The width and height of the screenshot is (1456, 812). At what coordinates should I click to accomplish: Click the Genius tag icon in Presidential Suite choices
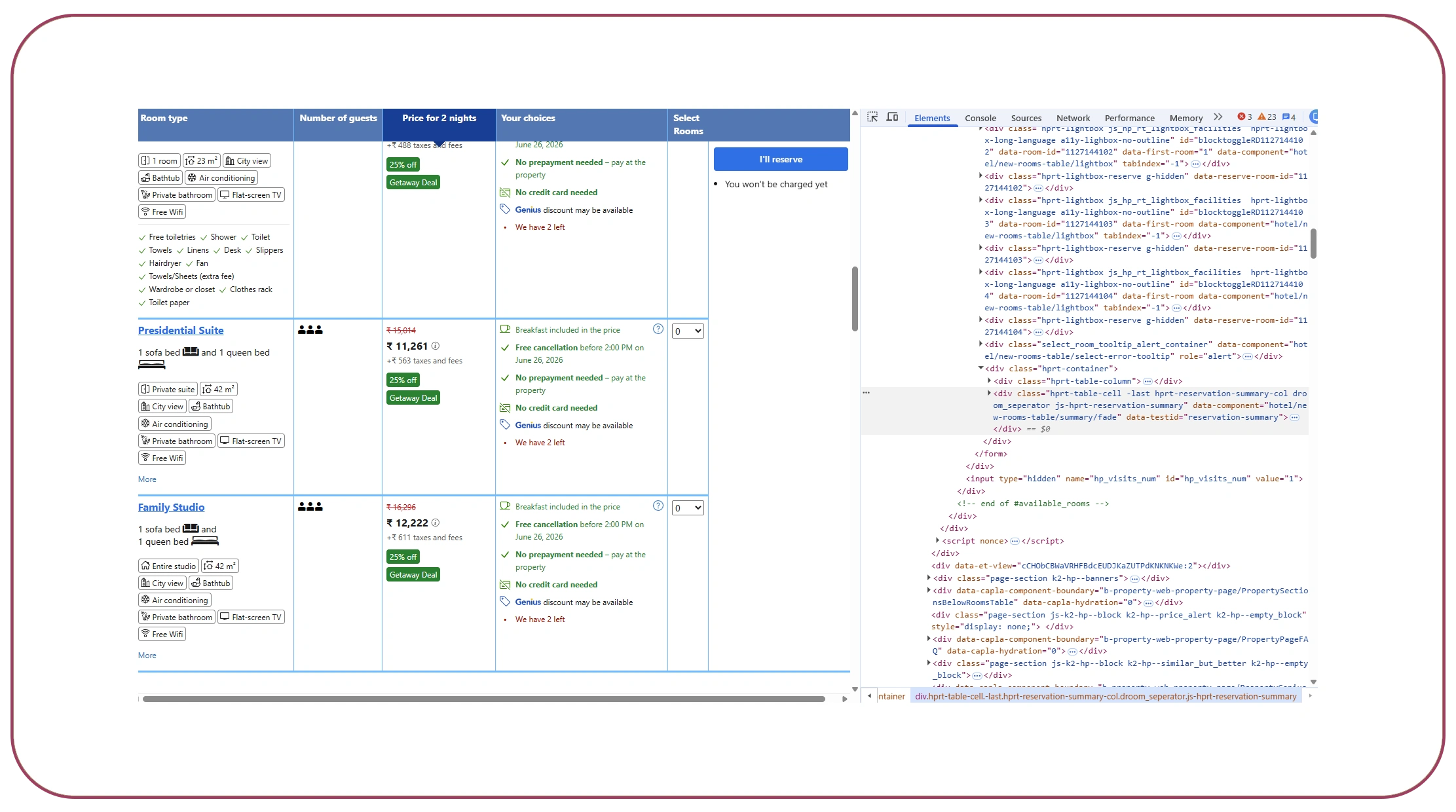505,425
